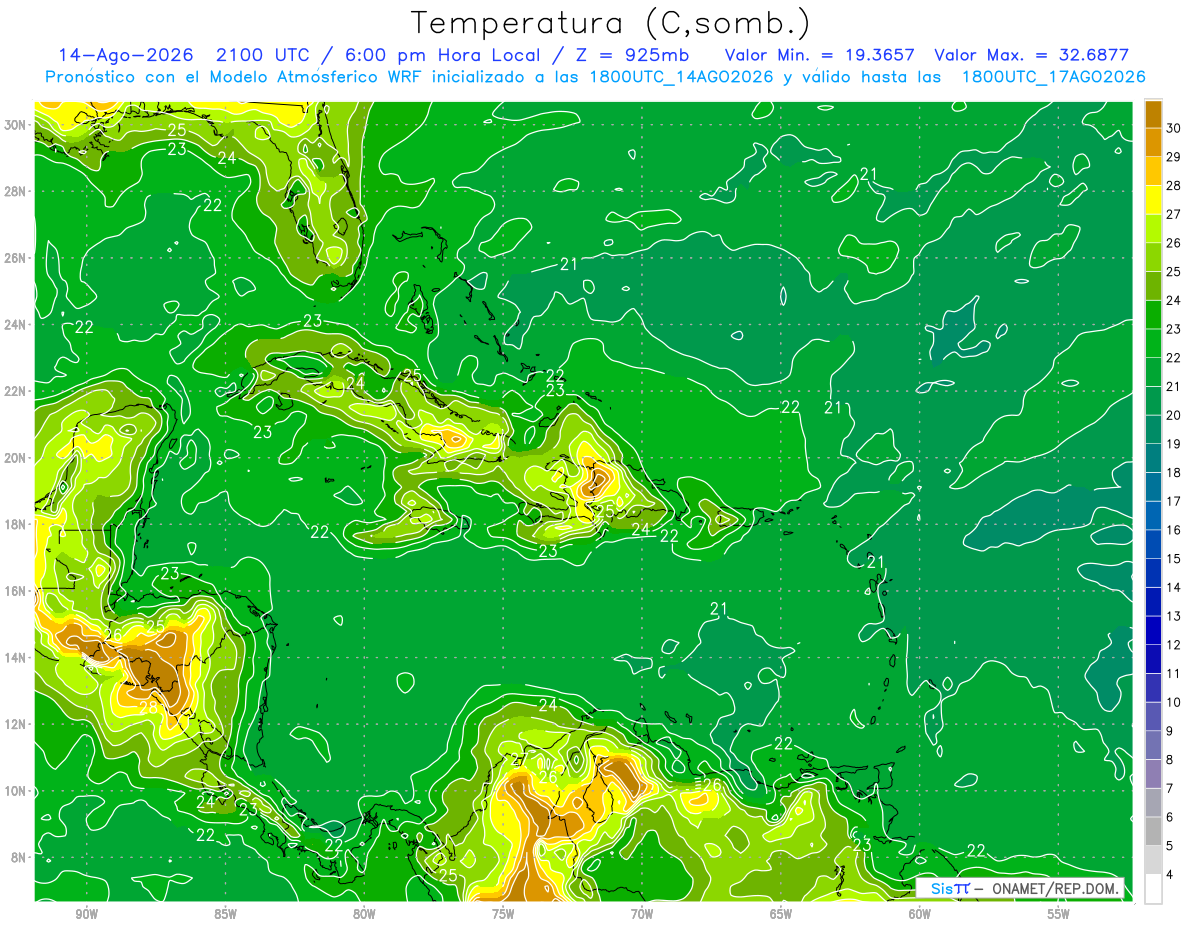The image size is (1200, 927).
Task: Click 'Valor Max. = 32.6877' text
Action: pos(1031,55)
